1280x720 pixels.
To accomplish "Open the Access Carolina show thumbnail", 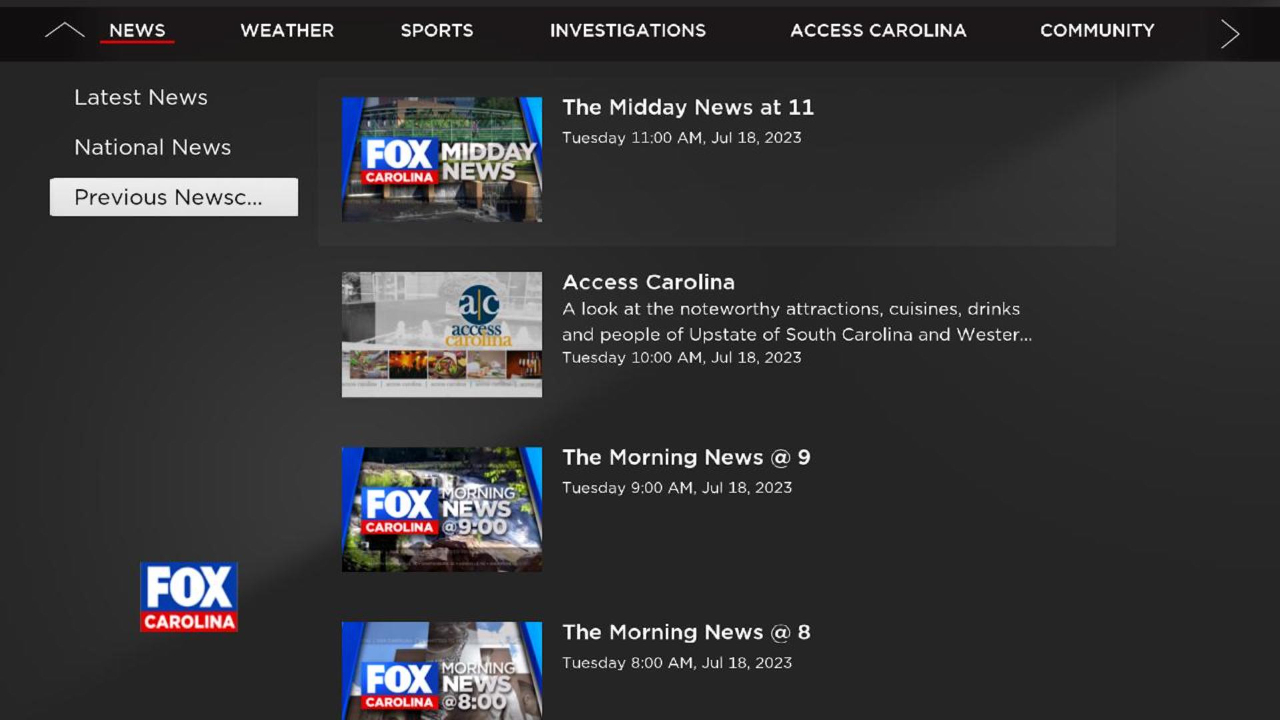I will [442, 334].
